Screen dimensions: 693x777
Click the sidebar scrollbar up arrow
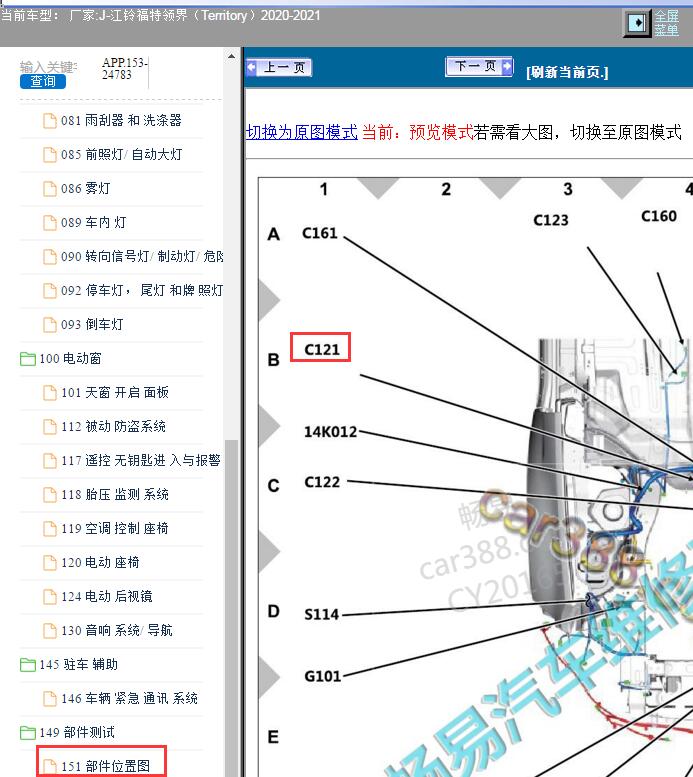coord(231,56)
